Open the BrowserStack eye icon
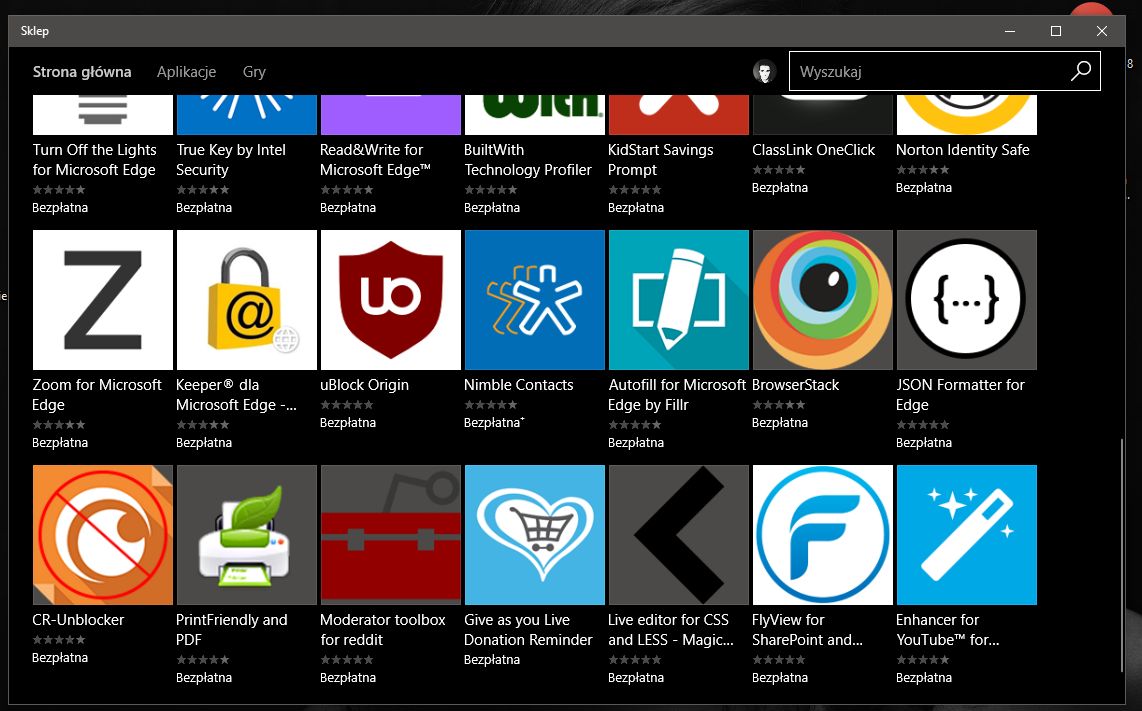Screen dimensions: 1142x711 [823, 299]
